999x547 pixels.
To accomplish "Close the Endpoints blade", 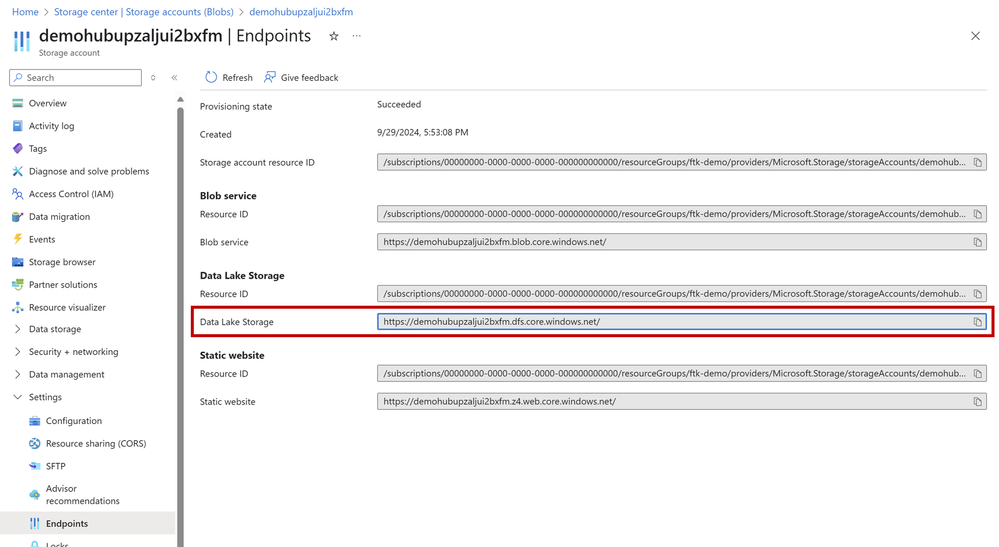I will point(975,36).
